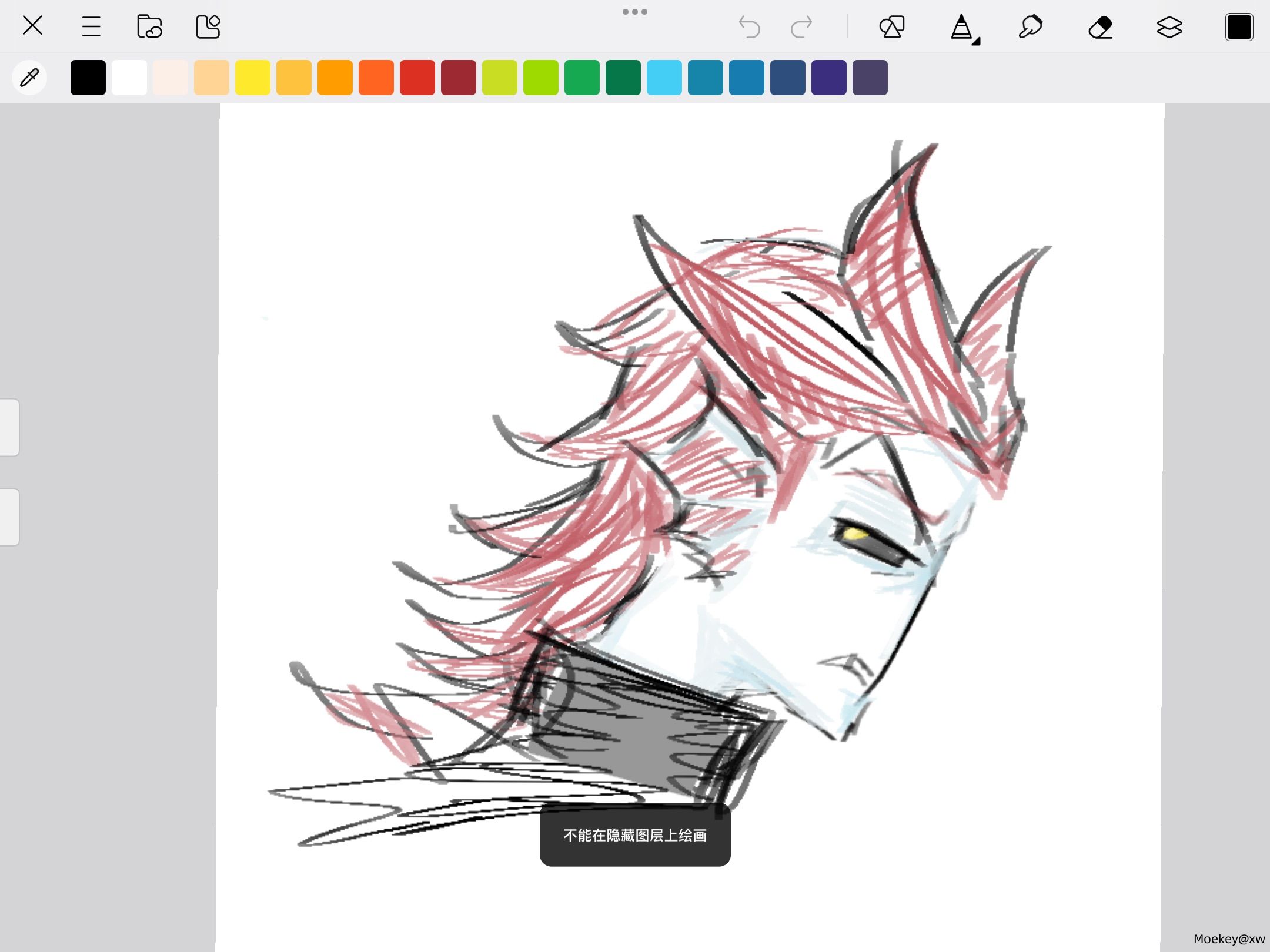Open the layers panel
Screen dimensions: 1270x952
point(1169,27)
